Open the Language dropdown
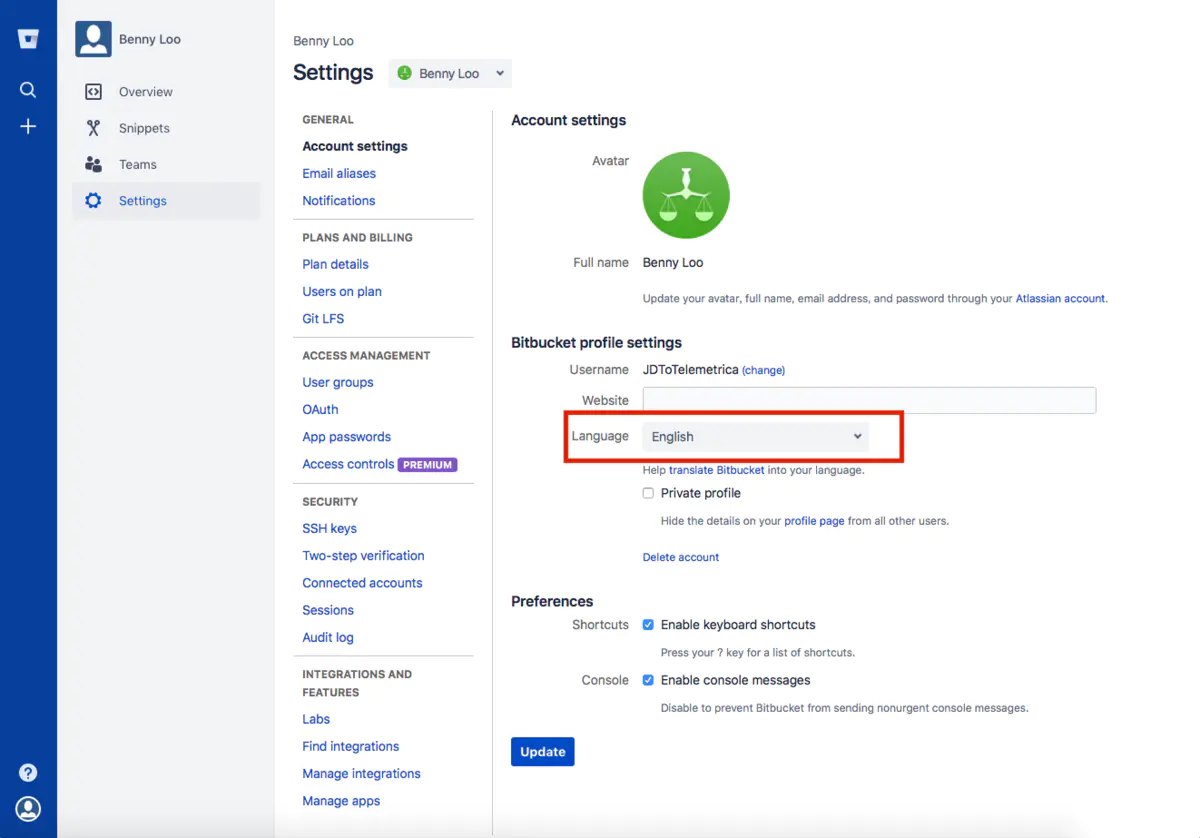This screenshot has height=838, width=1200. point(756,436)
